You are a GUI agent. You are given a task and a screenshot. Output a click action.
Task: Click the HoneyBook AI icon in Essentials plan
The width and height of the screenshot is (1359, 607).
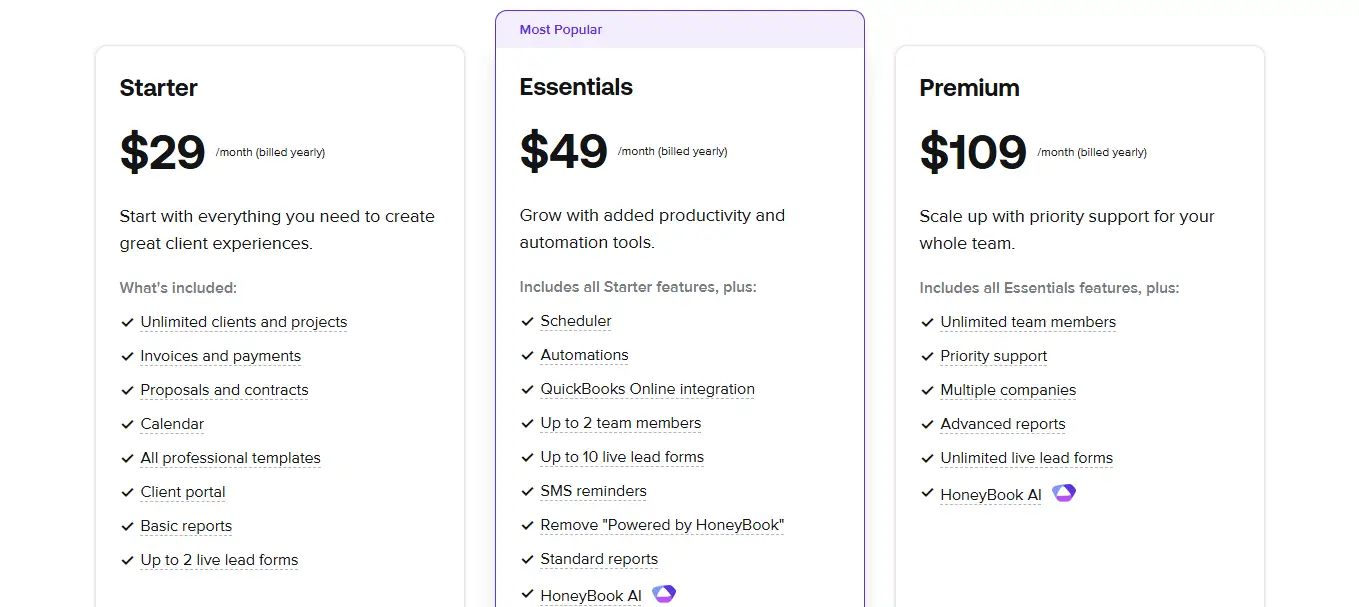click(664, 594)
